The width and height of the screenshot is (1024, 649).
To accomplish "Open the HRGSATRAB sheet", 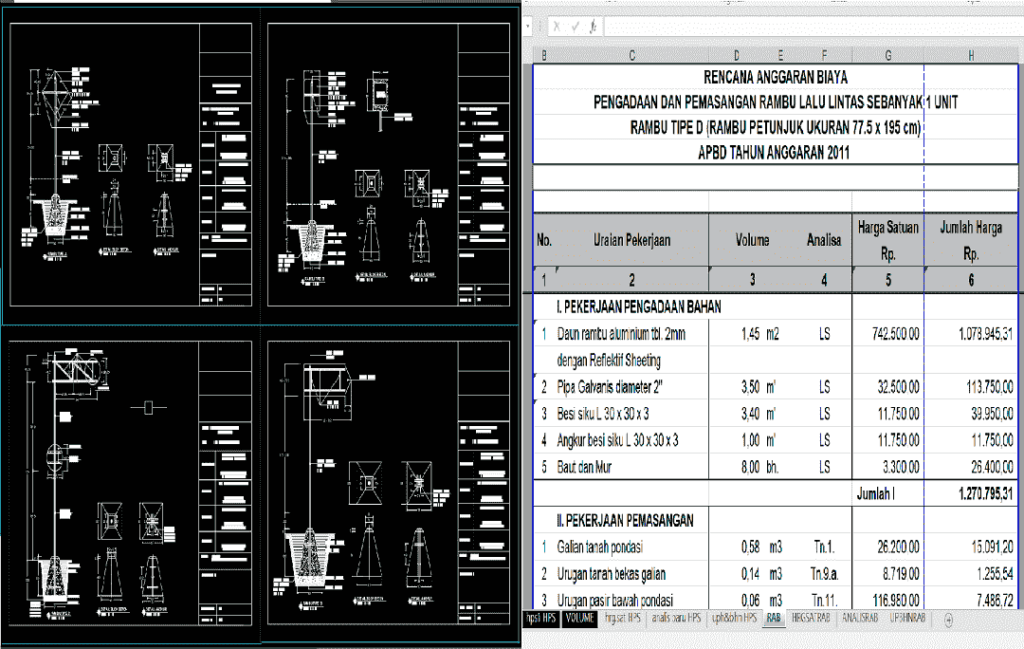I will [811, 620].
